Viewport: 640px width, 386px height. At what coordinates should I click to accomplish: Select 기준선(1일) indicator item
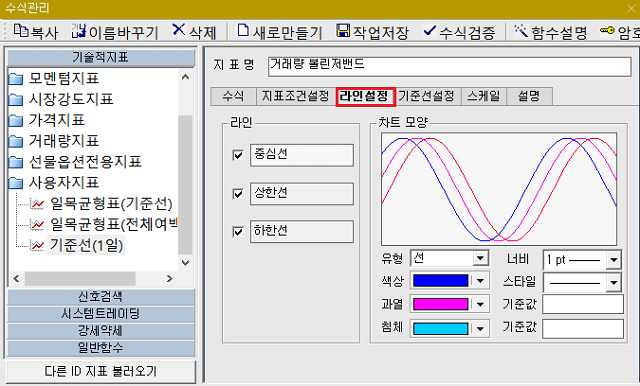tap(77, 245)
